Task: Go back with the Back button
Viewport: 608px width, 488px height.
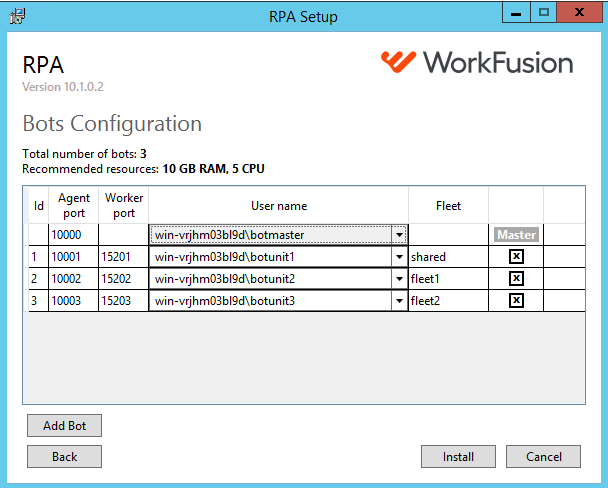Action: tap(64, 457)
